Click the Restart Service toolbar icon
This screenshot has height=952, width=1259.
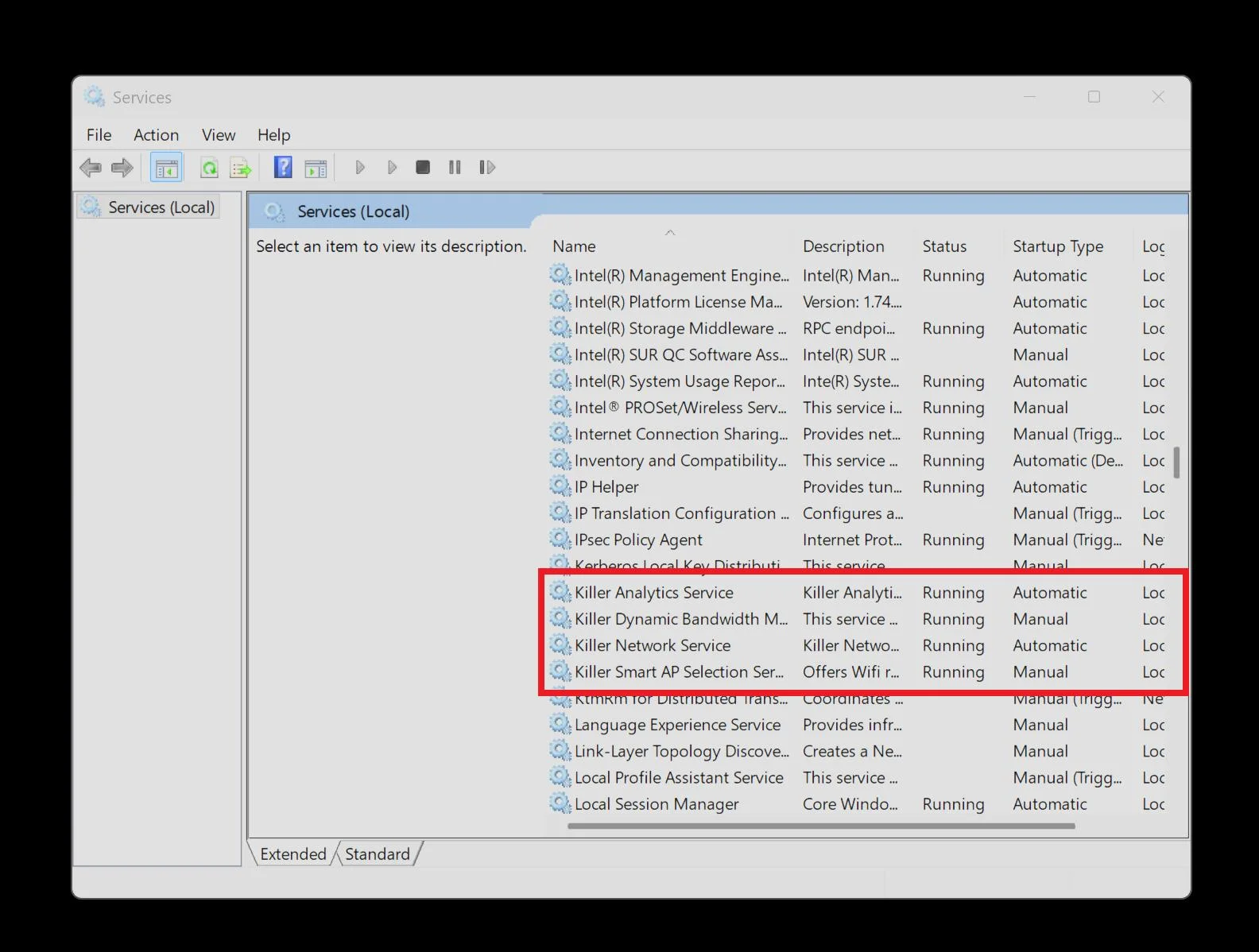(x=487, y=167)
